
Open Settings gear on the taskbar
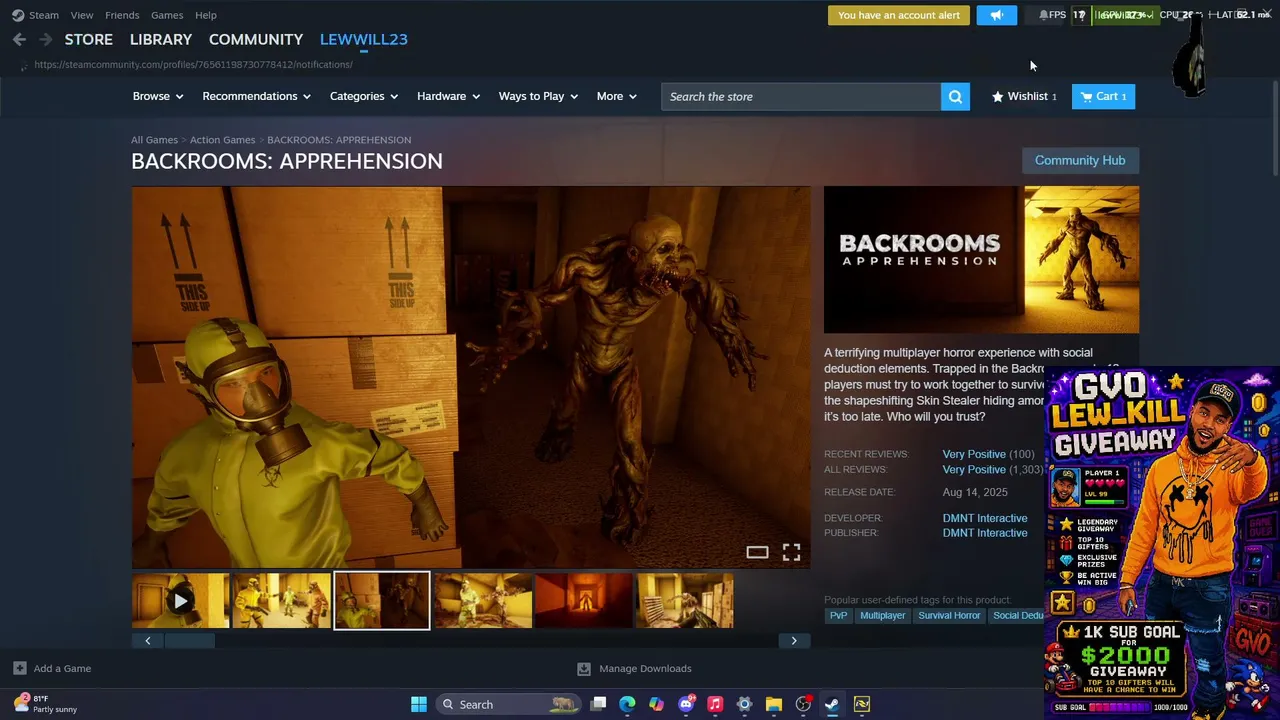pos(744,704)
